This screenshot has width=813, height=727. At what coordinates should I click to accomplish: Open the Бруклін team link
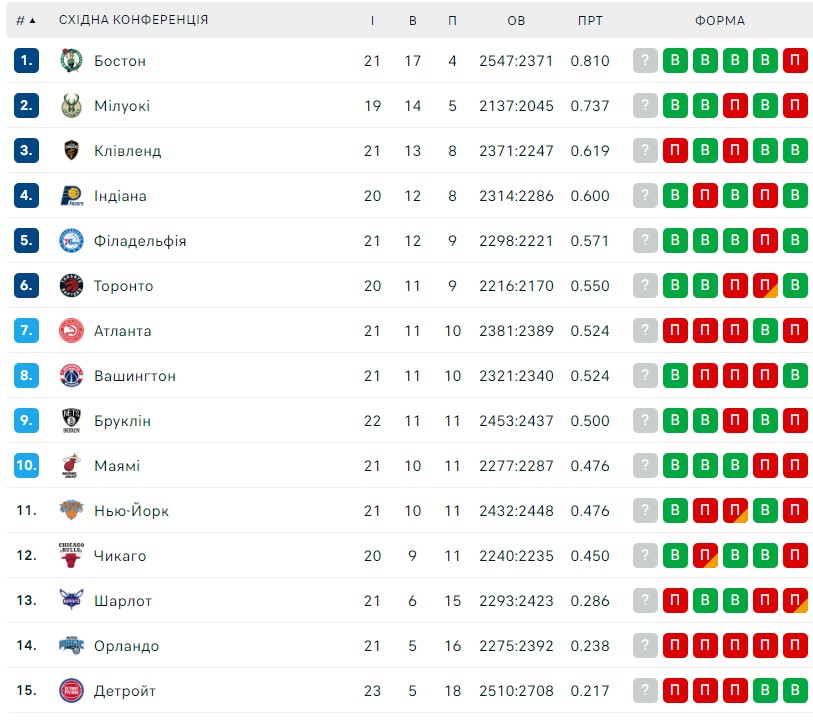(122, 421)
